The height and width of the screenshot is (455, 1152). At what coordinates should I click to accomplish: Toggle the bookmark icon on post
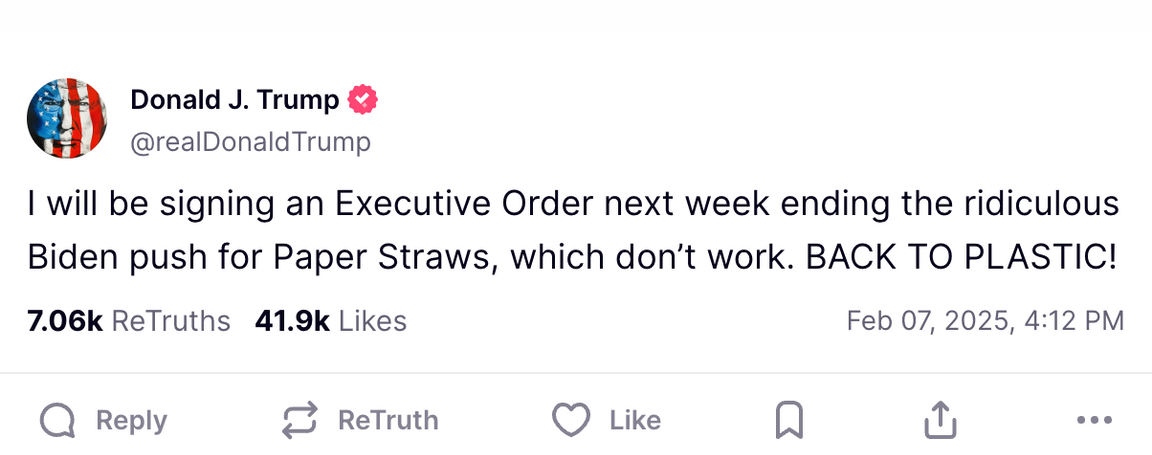789,421
